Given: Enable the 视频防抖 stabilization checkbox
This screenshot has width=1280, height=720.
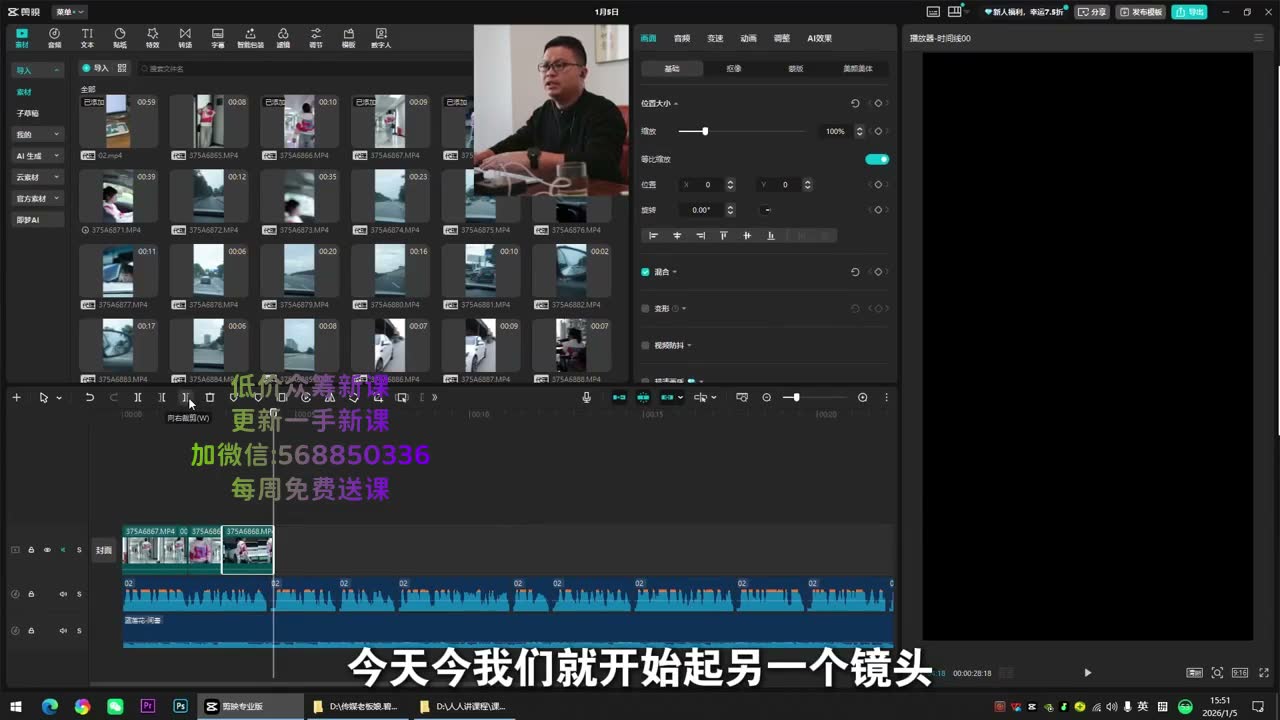Looking at the screenshot, I should (x=645, y=346).
